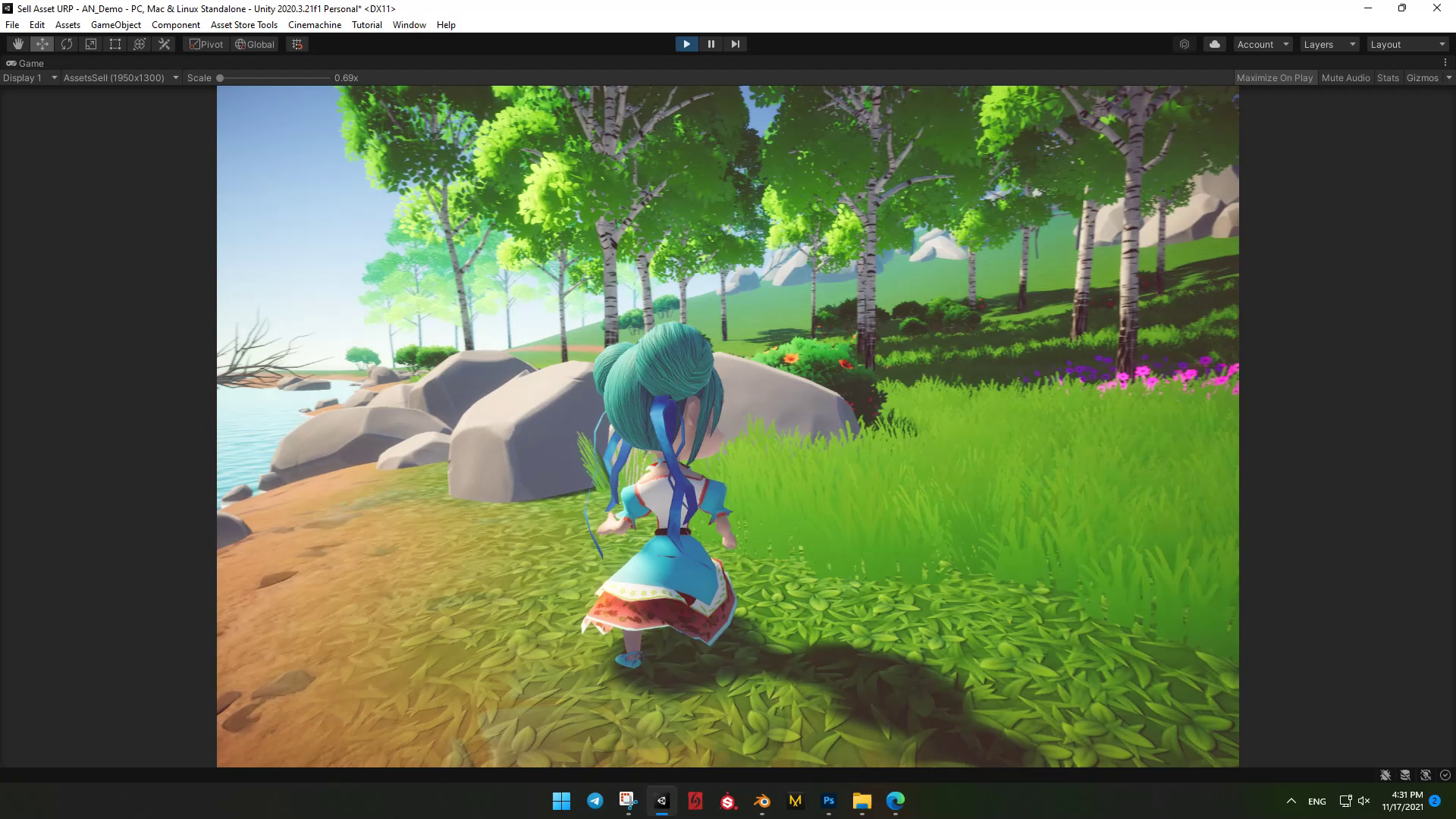Viewport: 1456px width, 819px height.
Task: Toggle Gizmos display
Action: click(1422, 77)
